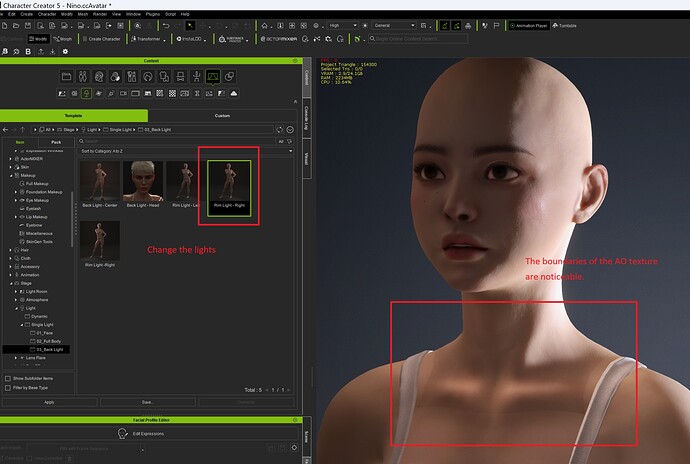The width and height of the screenshot is (690, 464).
Task: Open the Sort by Category A to Z dropdown
Action: coord(186,151)
